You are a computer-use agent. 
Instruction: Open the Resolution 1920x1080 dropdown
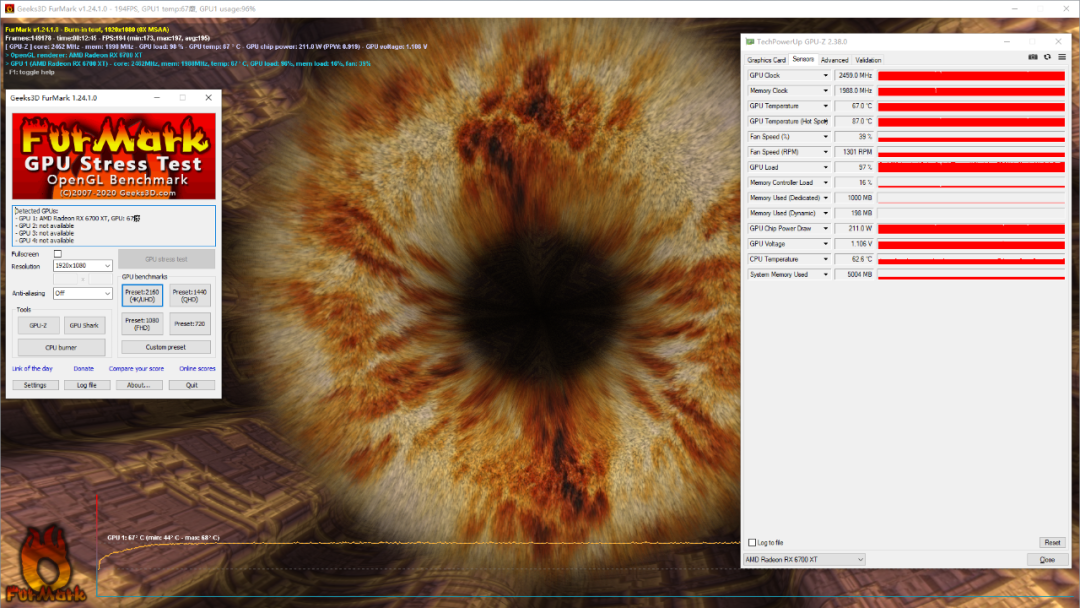coord(83,266)
